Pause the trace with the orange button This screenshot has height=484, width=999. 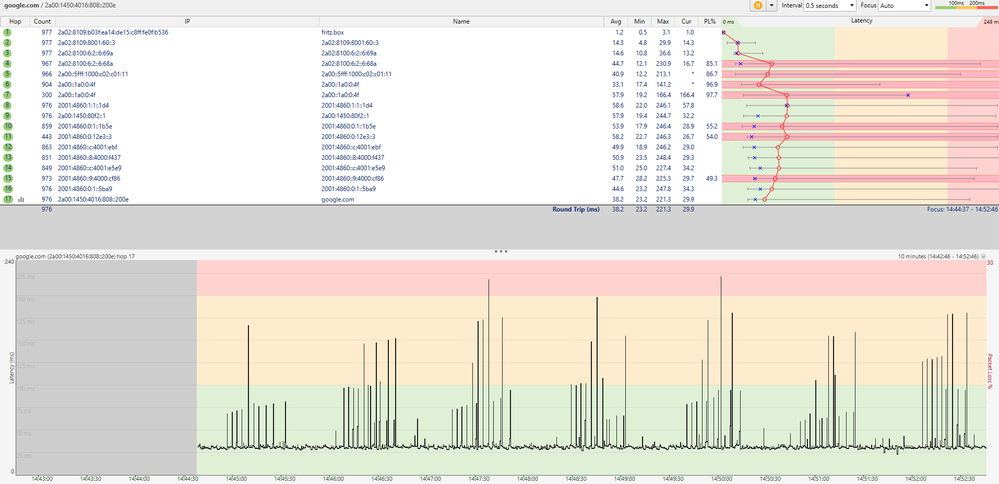pyautogui.click(x=758, y=6)
